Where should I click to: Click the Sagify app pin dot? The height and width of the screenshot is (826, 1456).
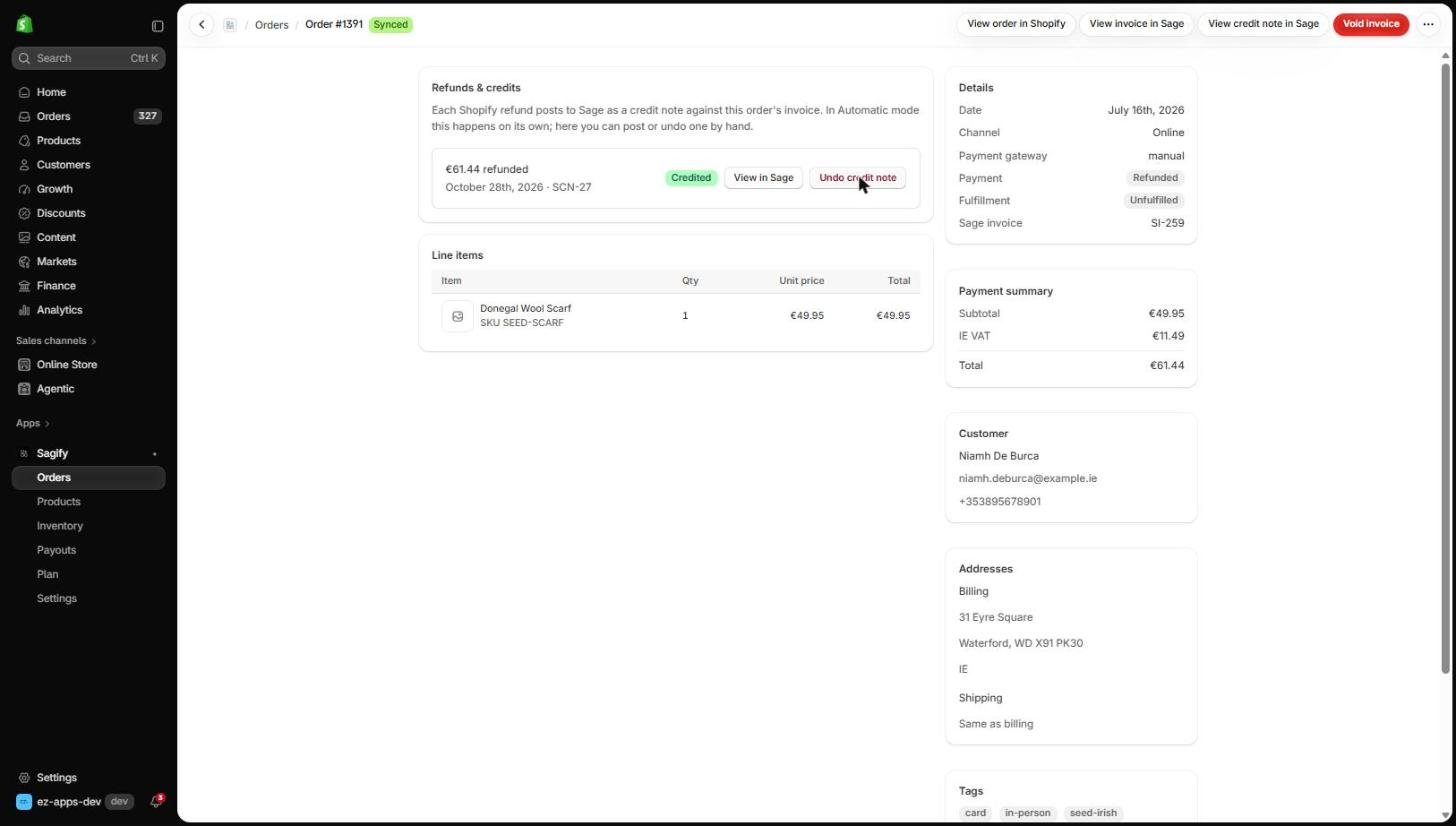(154, 454)
